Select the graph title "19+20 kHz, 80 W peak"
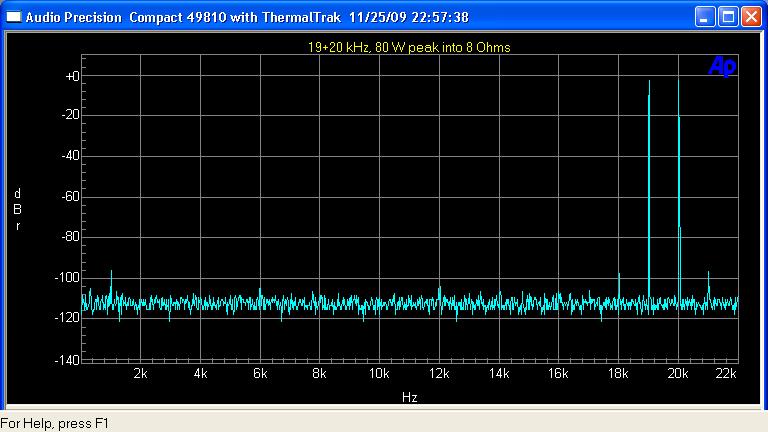768x432 pixels. click(410, 47)
